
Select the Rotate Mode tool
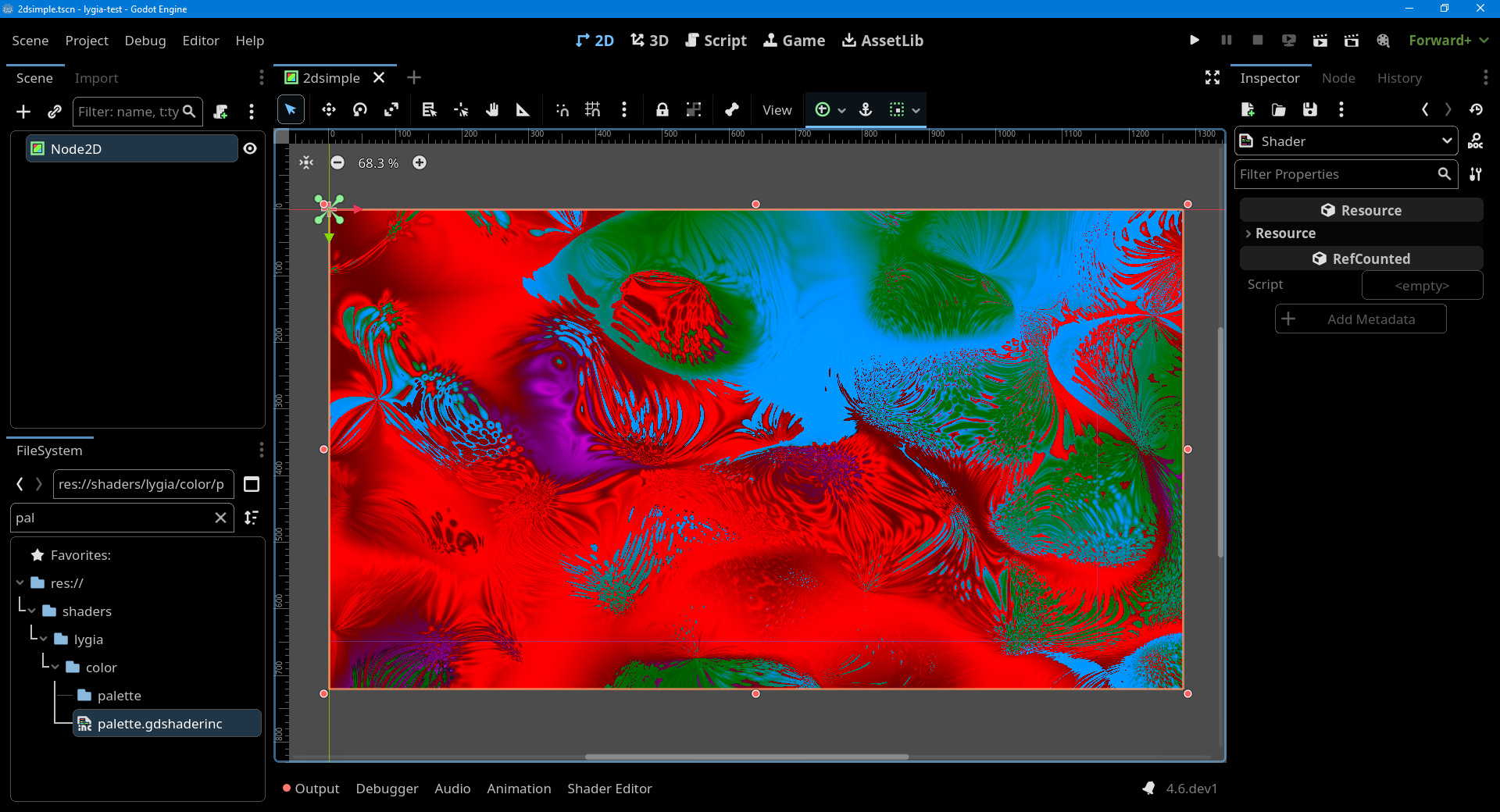[x=359, y=110]
